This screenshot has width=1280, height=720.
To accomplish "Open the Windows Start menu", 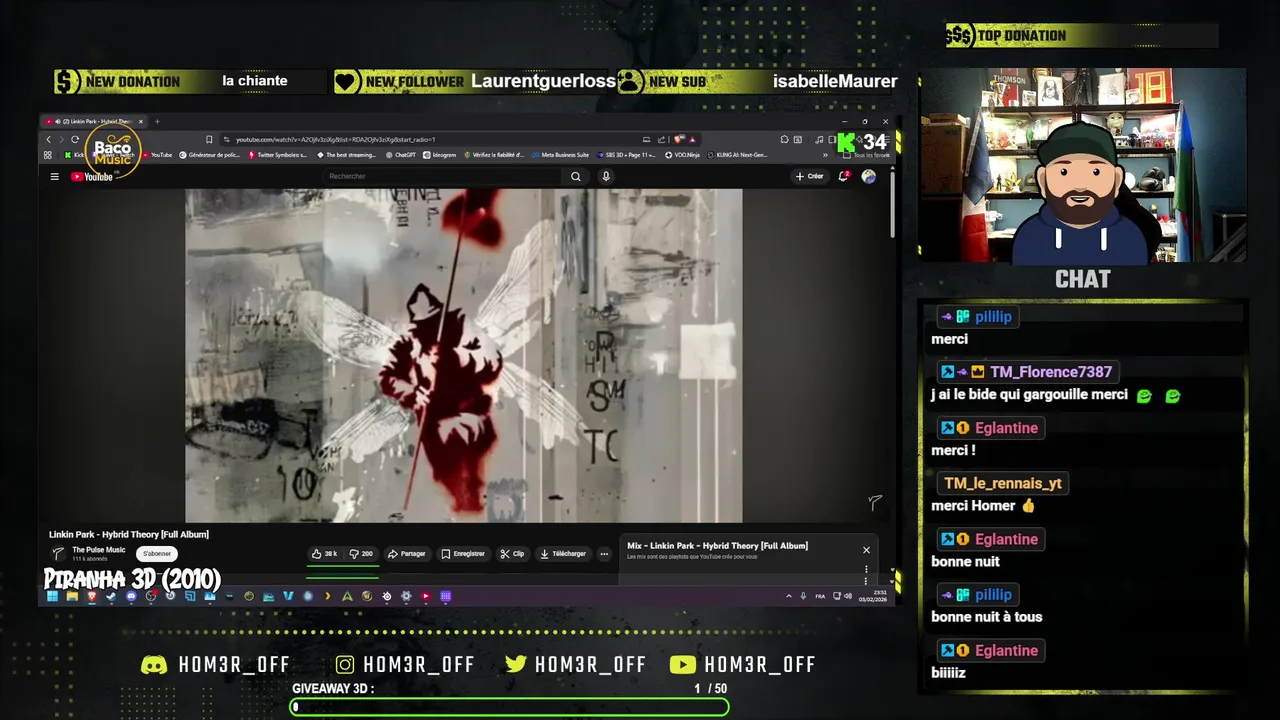I will pyautogui.click(x=52, y=596).
